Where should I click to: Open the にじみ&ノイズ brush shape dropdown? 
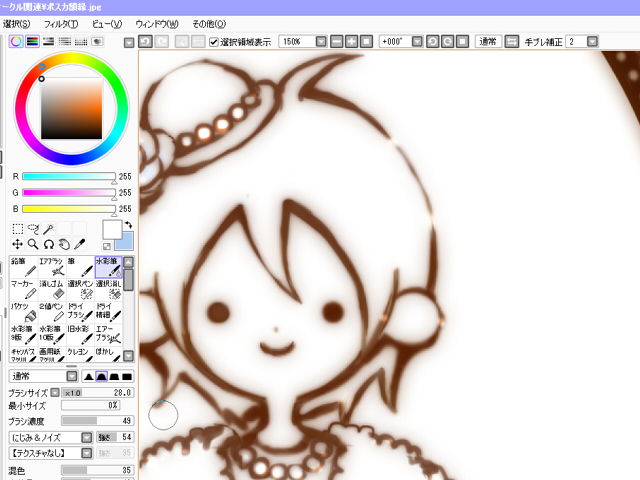[87, 438]
